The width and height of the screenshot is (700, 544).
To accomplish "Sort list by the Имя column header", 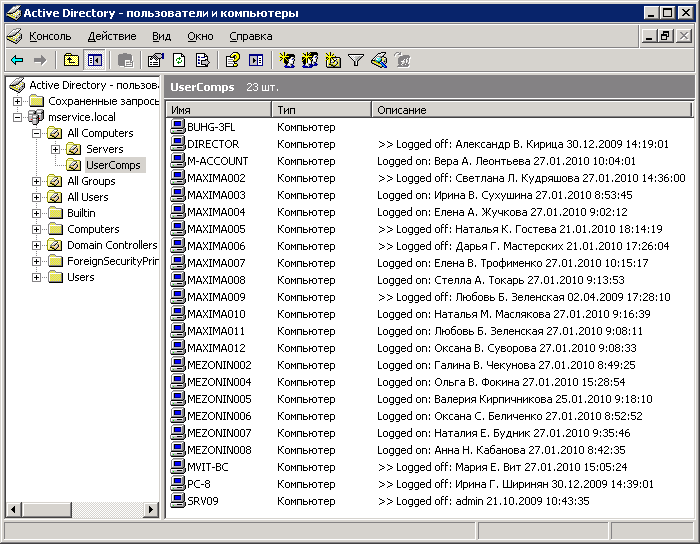I will click(218, 109).
